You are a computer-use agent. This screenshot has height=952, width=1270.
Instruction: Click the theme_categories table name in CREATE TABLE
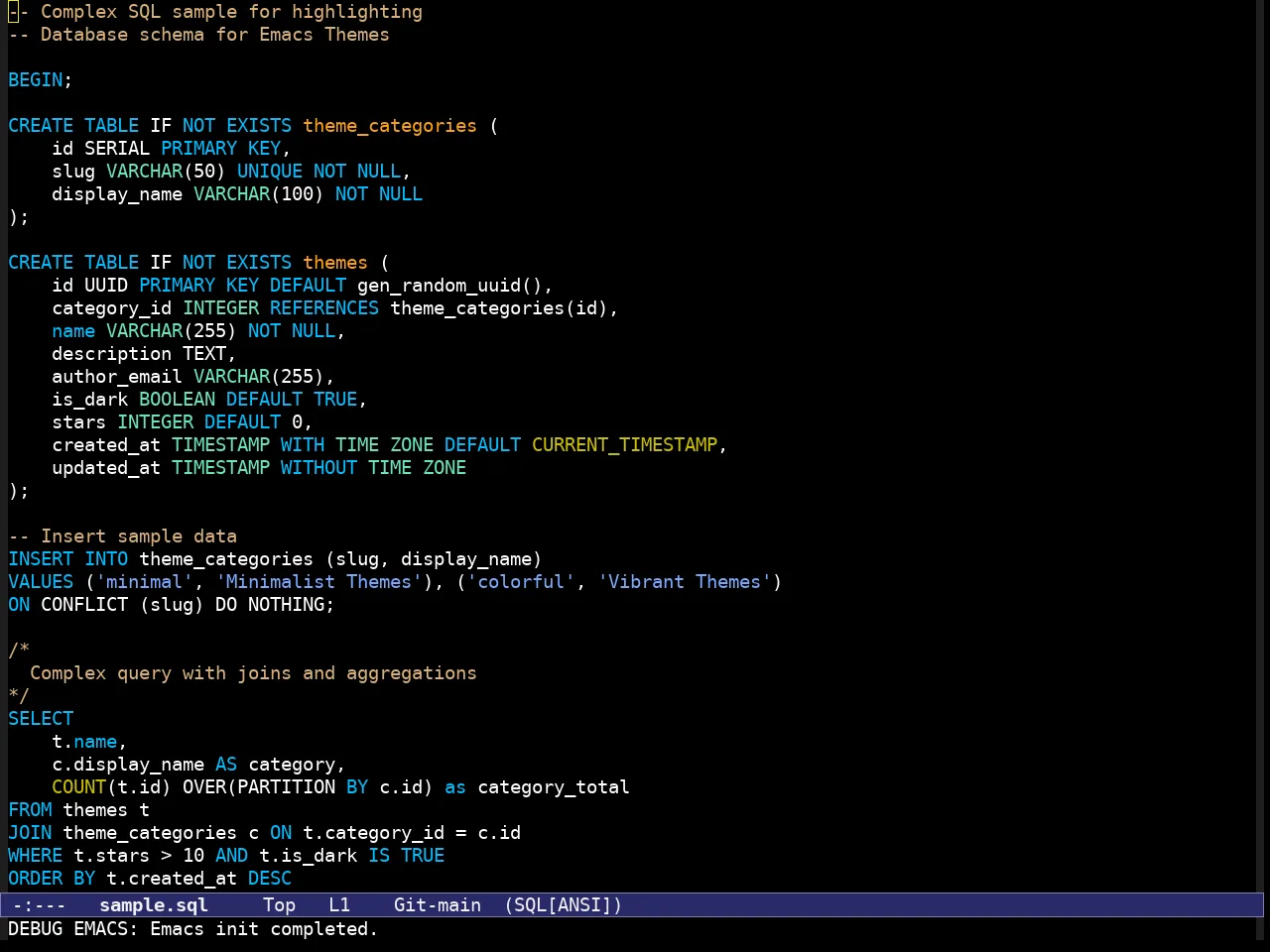coord(390,126)
